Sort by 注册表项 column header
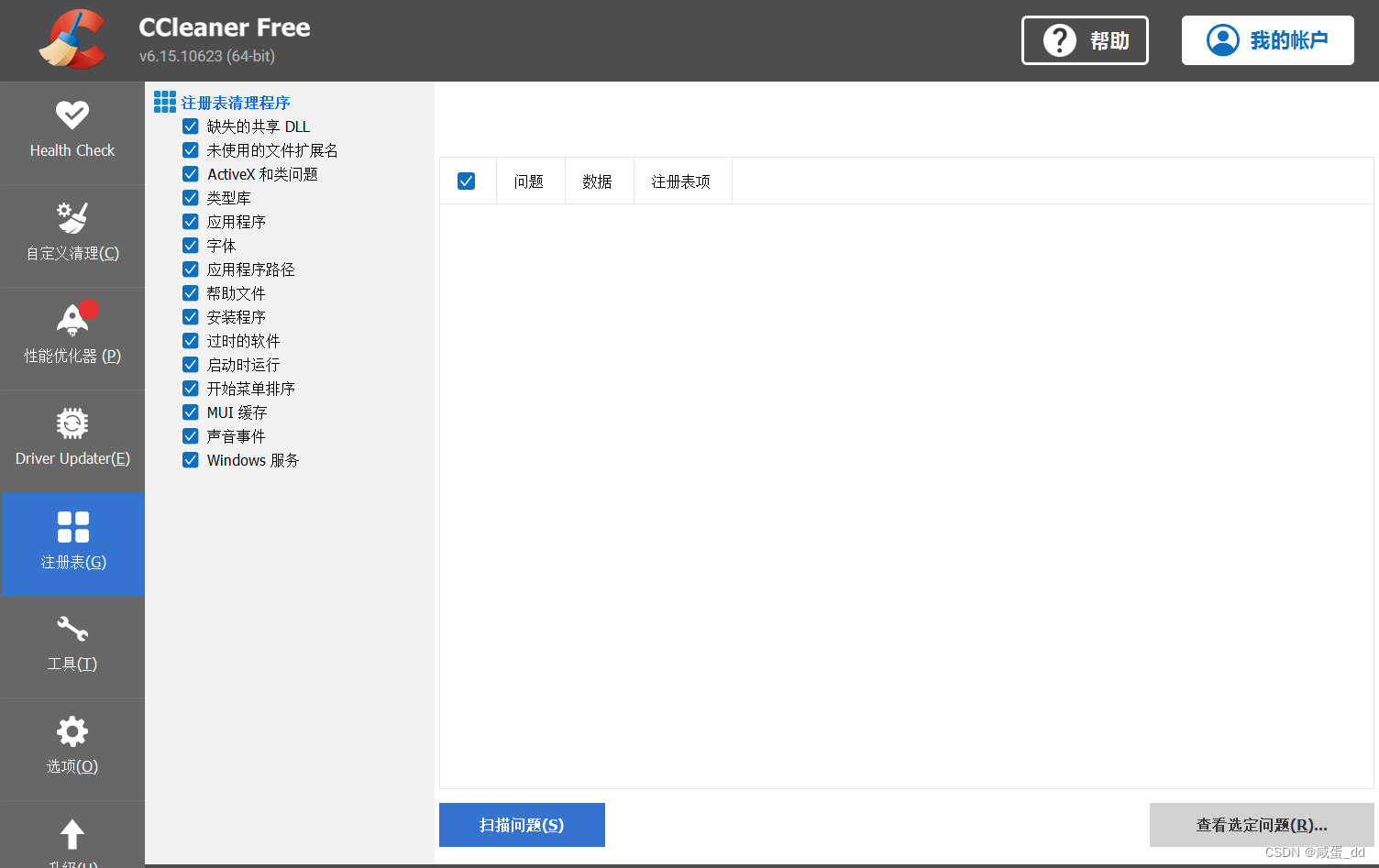This screenshot has height=868, width=1379. point(681,181)
